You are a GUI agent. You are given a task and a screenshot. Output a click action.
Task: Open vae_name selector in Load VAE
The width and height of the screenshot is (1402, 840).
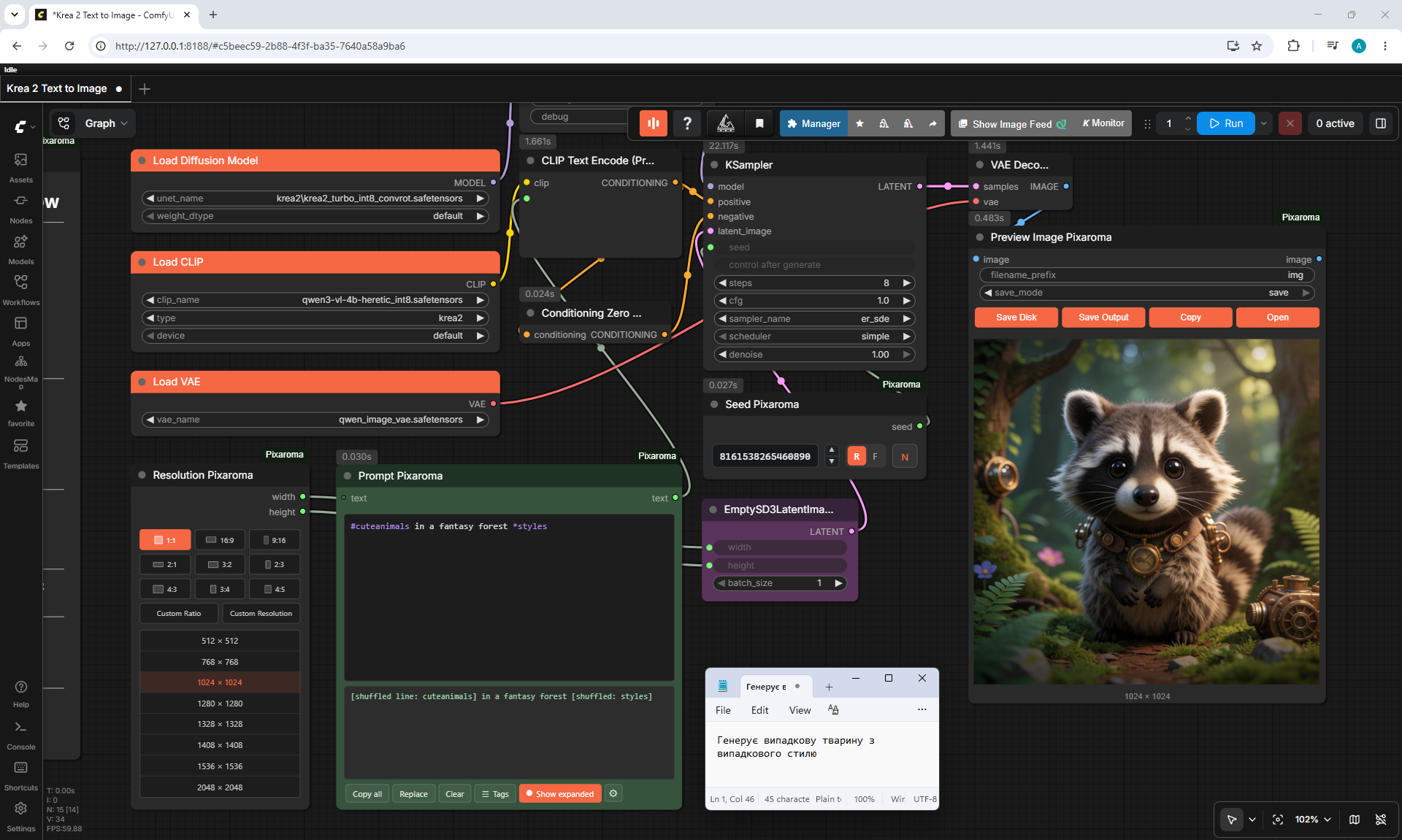pyautogui.click(x=315, y=420)
